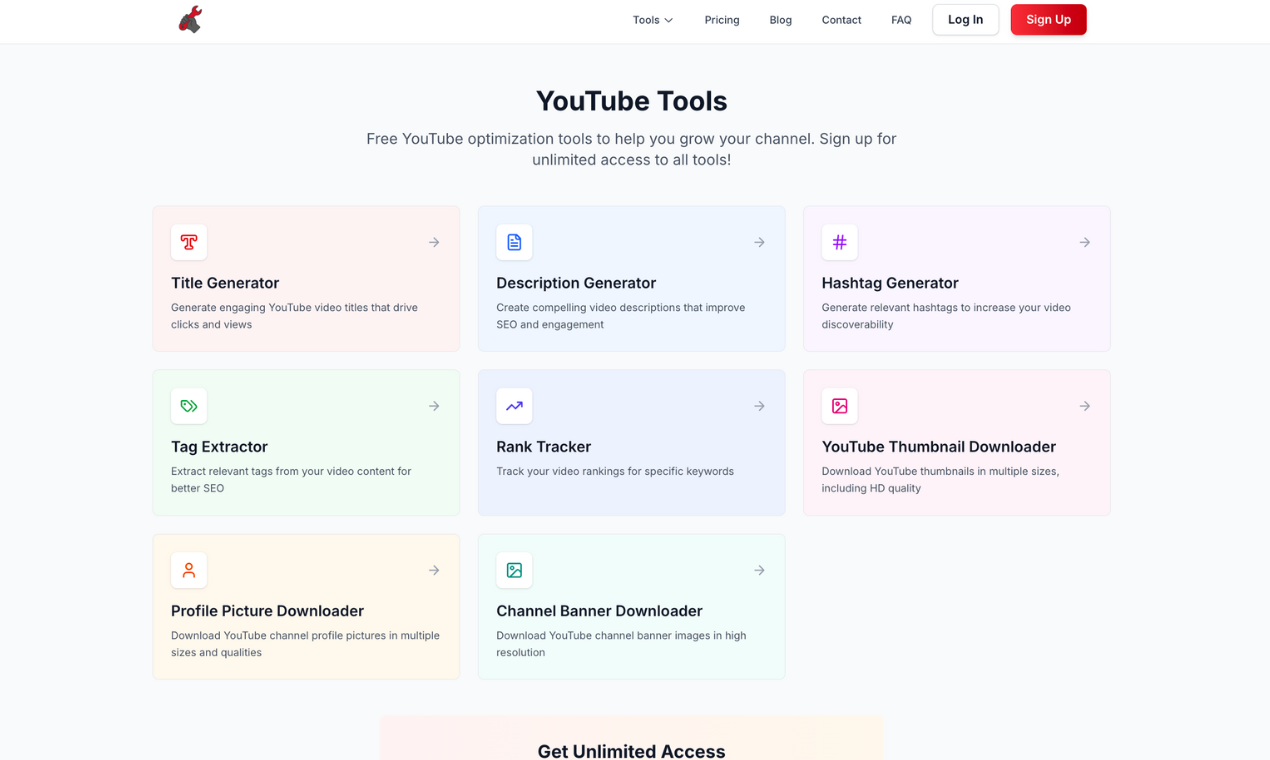Viewport: 1270px width, 760px height.
Task: Click the Hashtag Generator purple hash icon
Action: pos(840,242)
